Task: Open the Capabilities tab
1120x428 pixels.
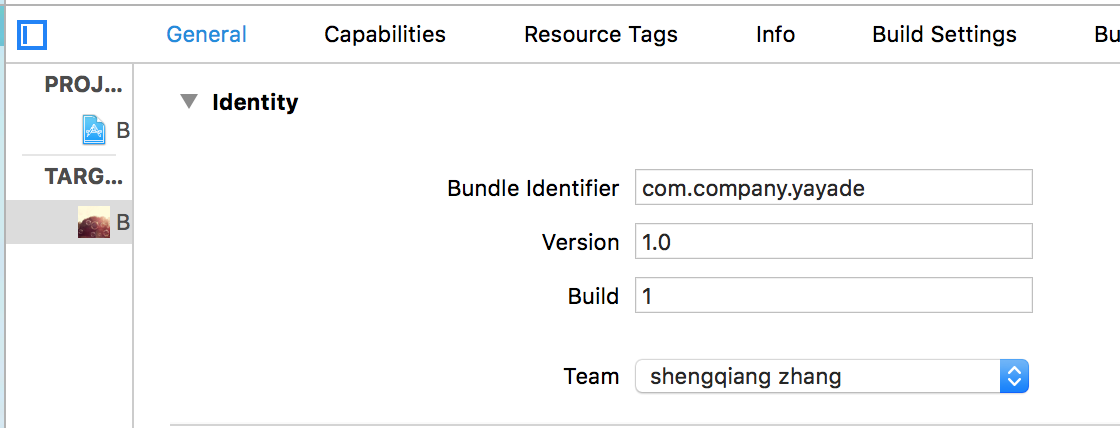Action: [x=385, y=34]
